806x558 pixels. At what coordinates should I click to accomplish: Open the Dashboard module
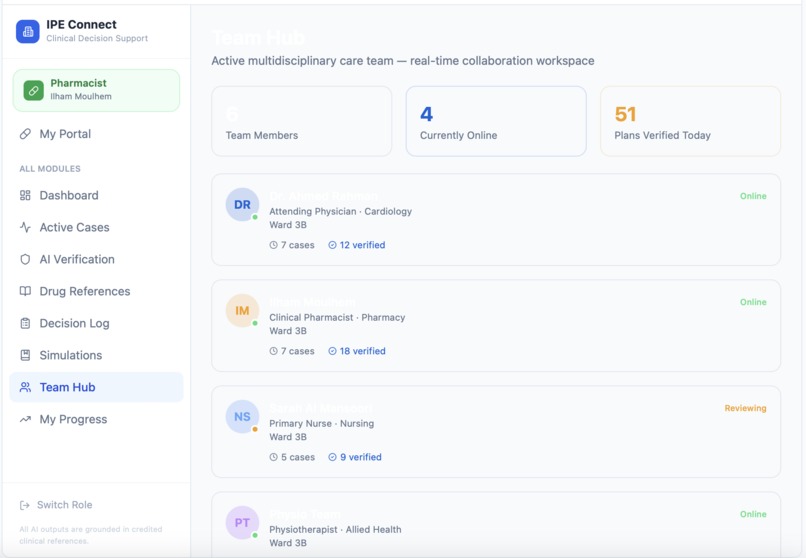[x=96, y=195]
